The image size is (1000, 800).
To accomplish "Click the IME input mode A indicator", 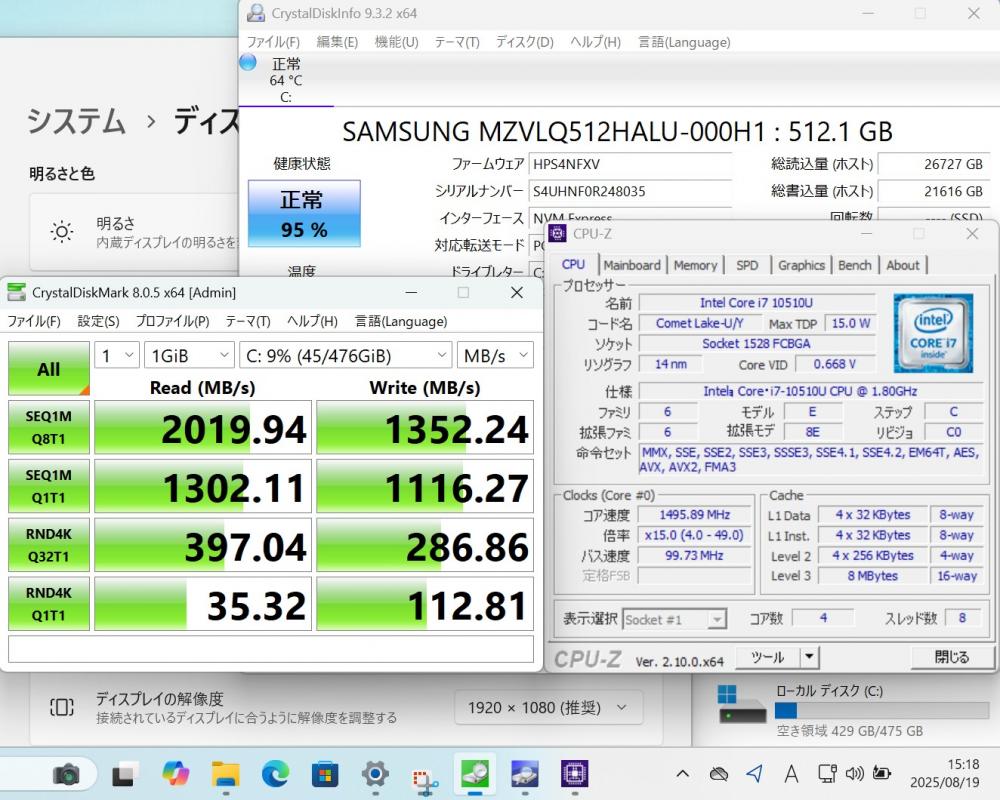I will click(x=791, y=774).
